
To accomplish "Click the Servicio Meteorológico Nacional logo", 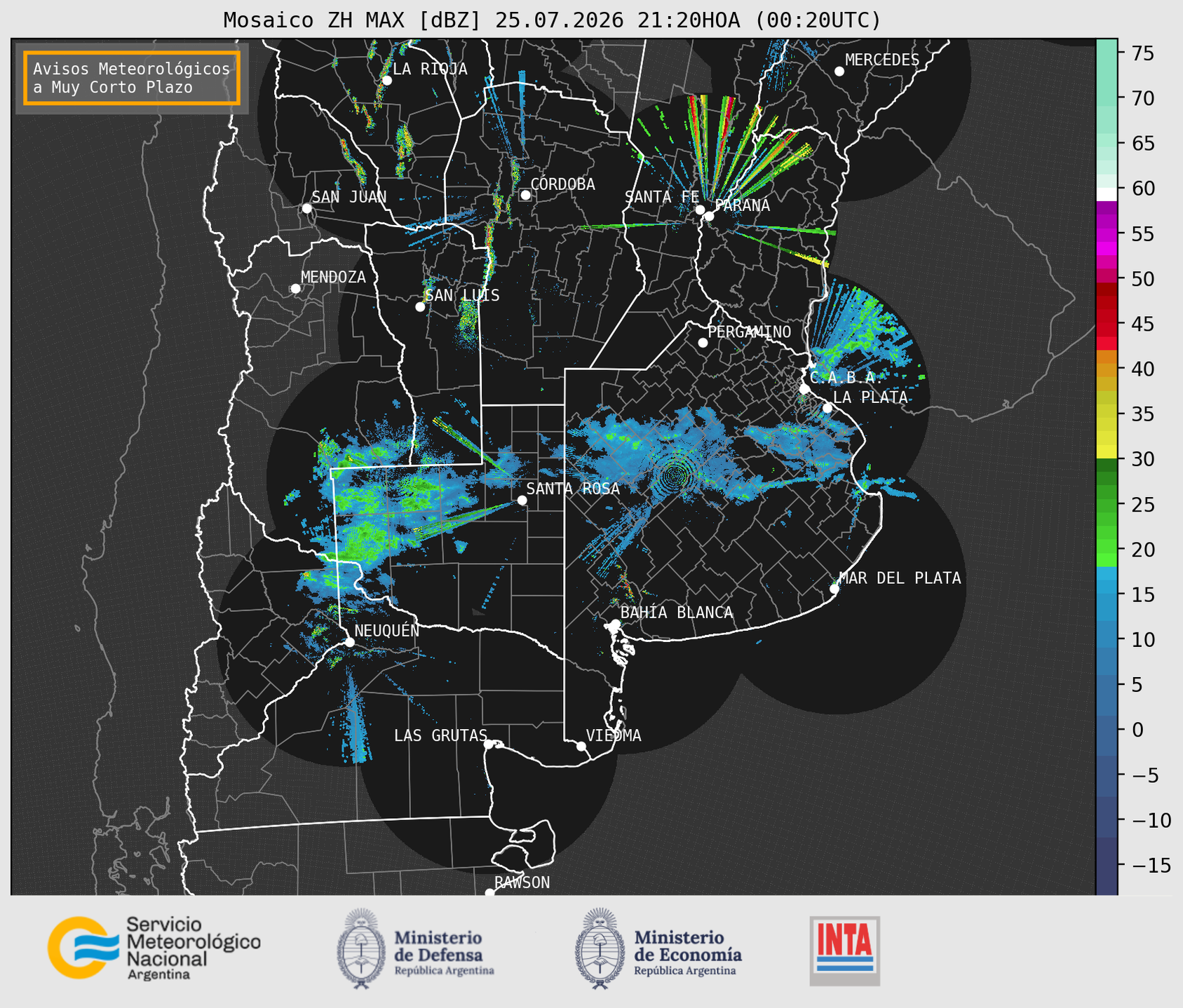I will pyautogui.click(x=154, y=947).
